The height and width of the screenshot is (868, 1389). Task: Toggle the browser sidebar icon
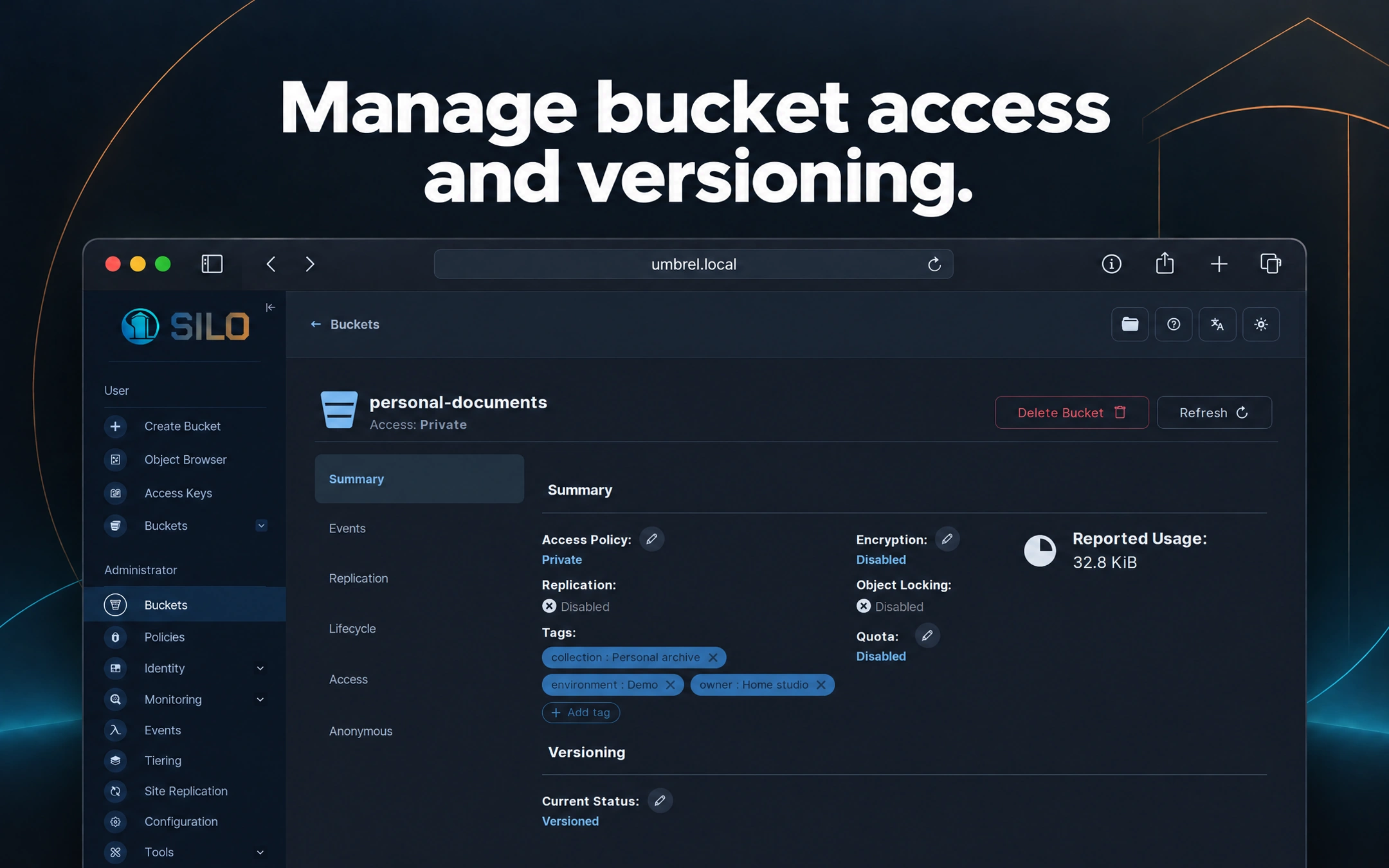click(x=212, y=264)
